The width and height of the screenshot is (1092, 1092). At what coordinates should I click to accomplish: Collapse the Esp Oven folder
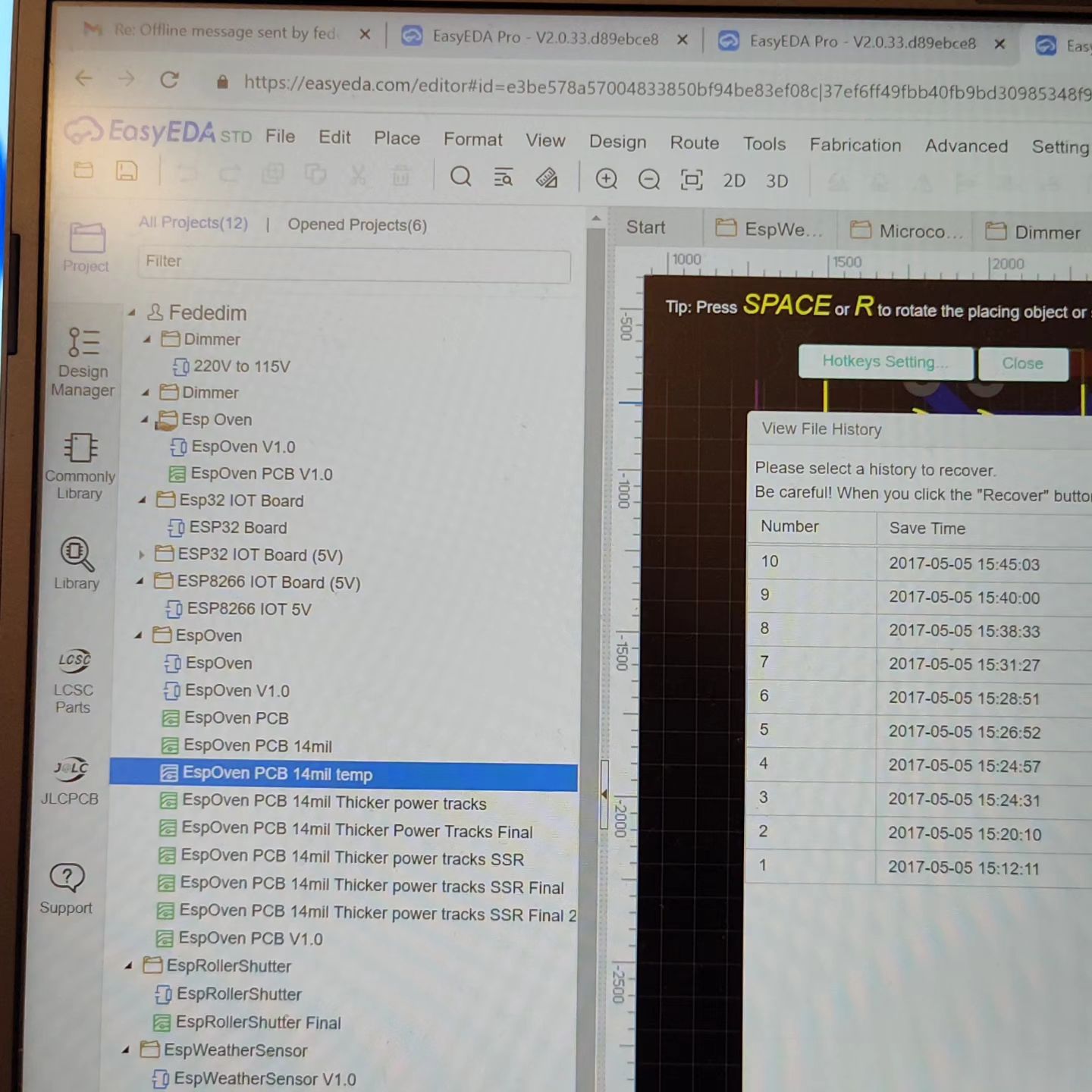[x=144, y=419]
